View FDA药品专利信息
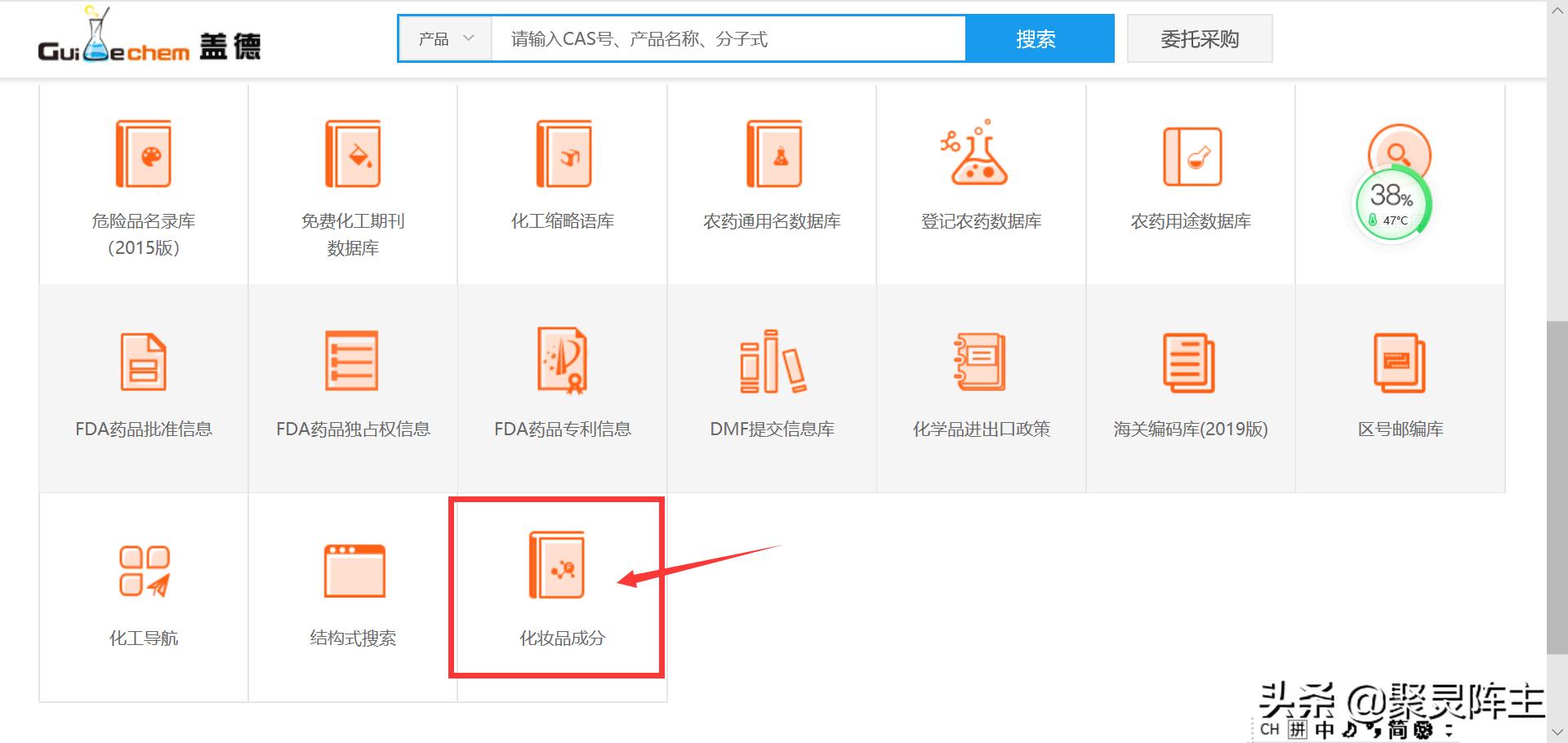Viewport: 1568px width, 743px height. point(562,384)
